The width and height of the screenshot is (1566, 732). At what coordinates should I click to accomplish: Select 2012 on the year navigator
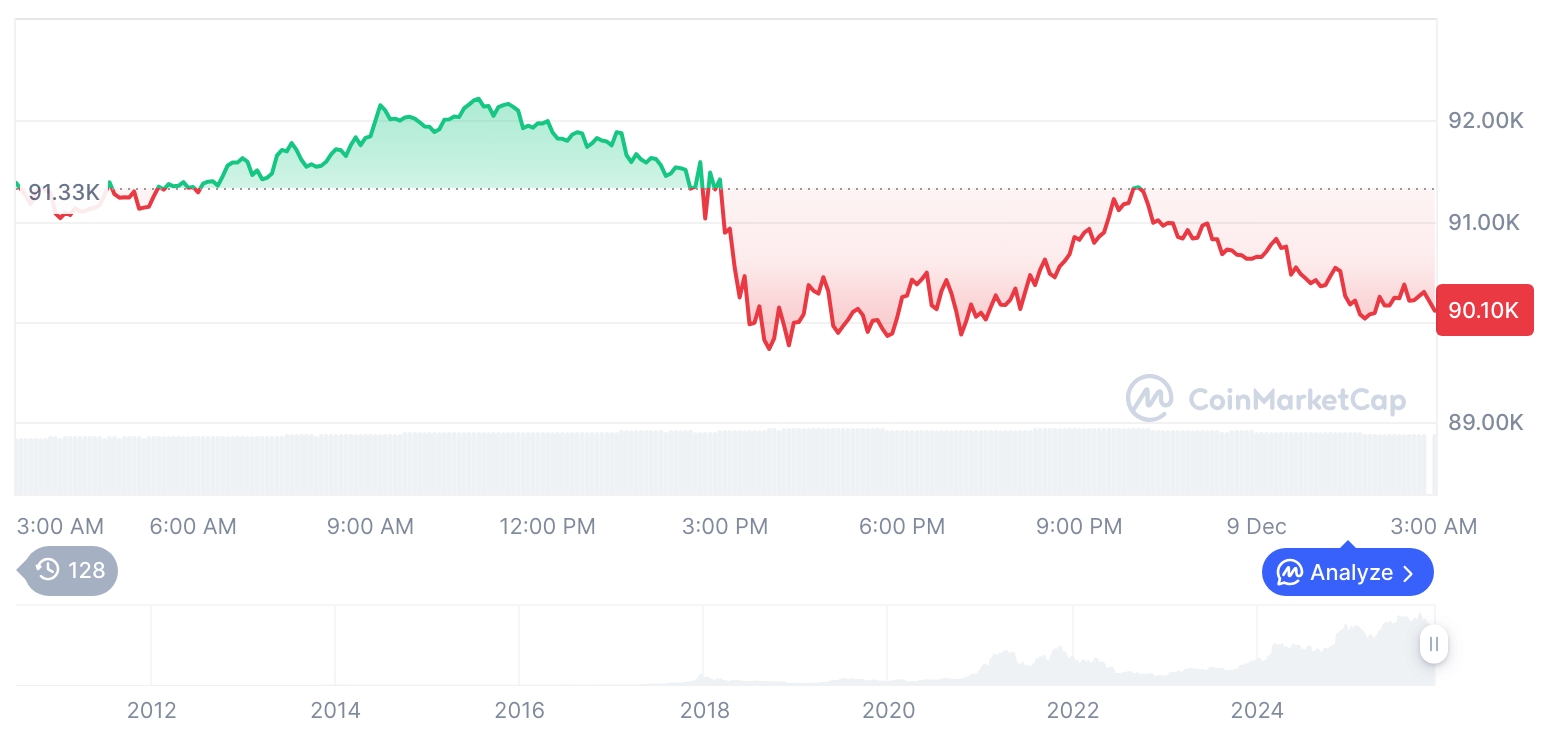pyautogui.click(x=151, y=710)
